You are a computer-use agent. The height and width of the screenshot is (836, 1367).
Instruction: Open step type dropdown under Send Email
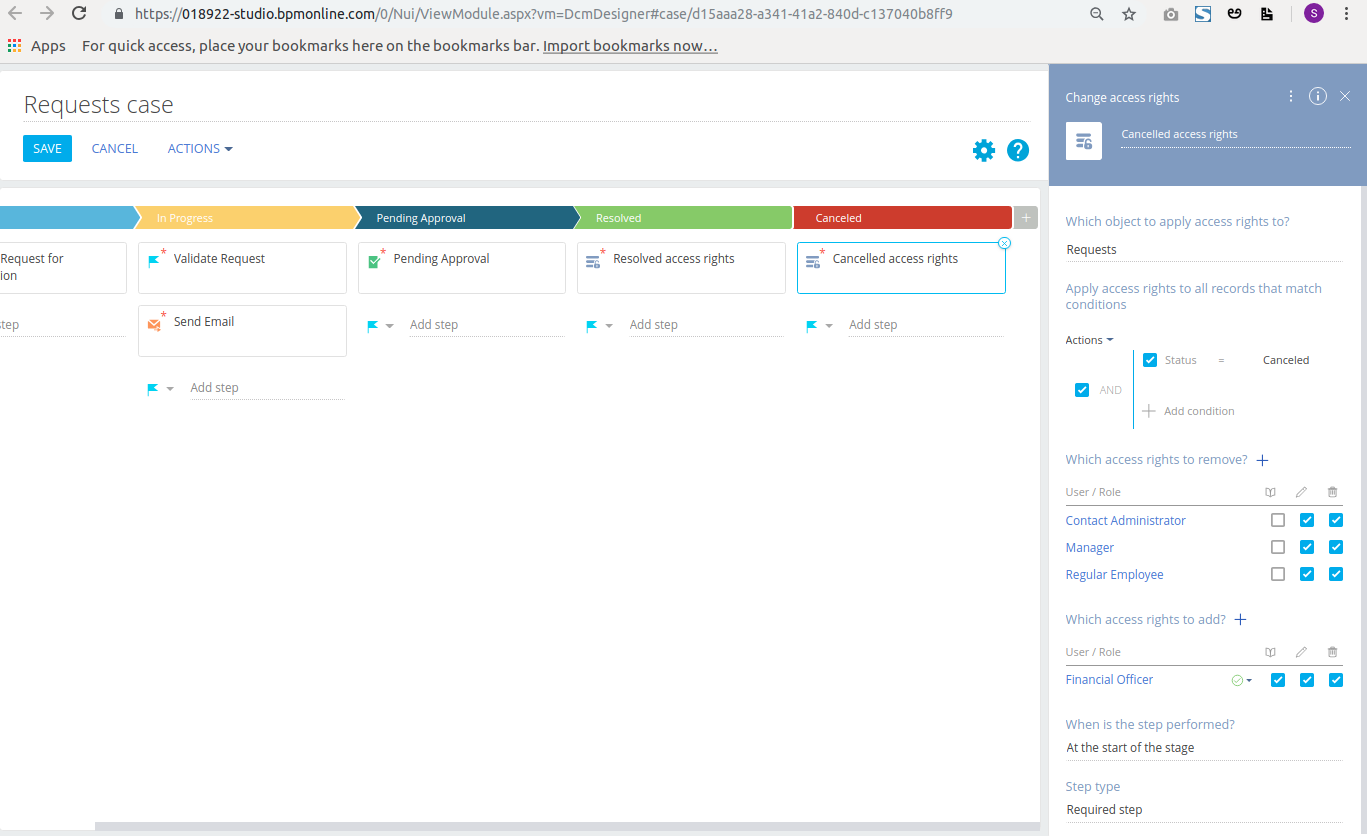click(160, 388)
